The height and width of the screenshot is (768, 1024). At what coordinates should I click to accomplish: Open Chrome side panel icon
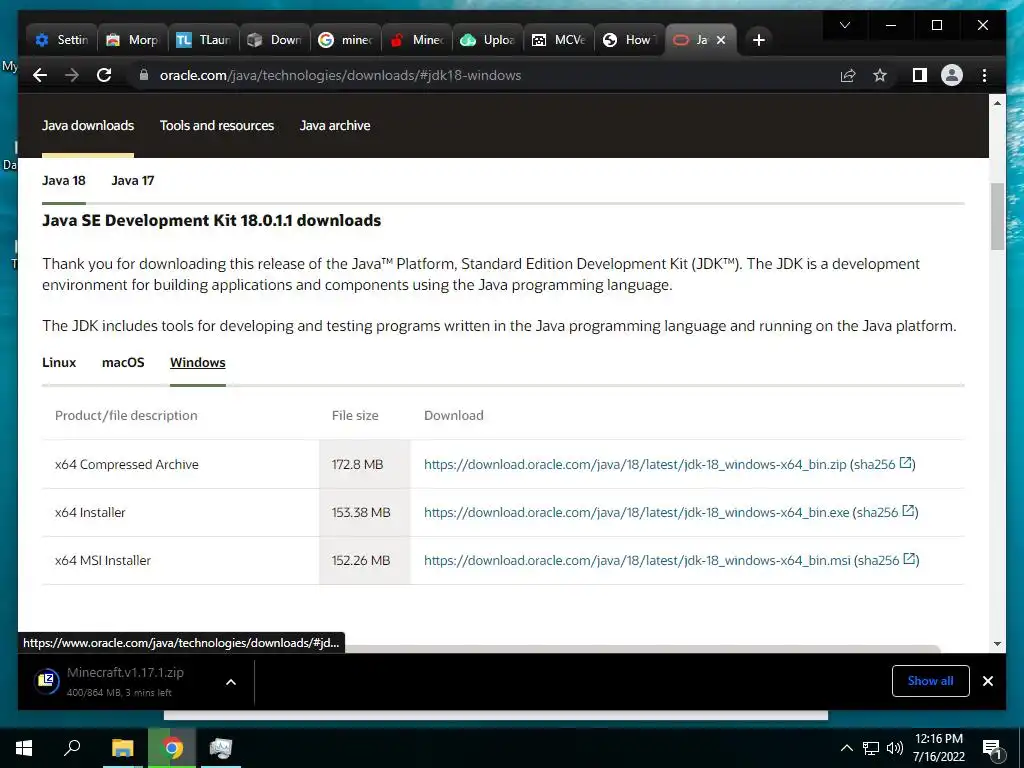pyautogui.click(x=920, y=76)
